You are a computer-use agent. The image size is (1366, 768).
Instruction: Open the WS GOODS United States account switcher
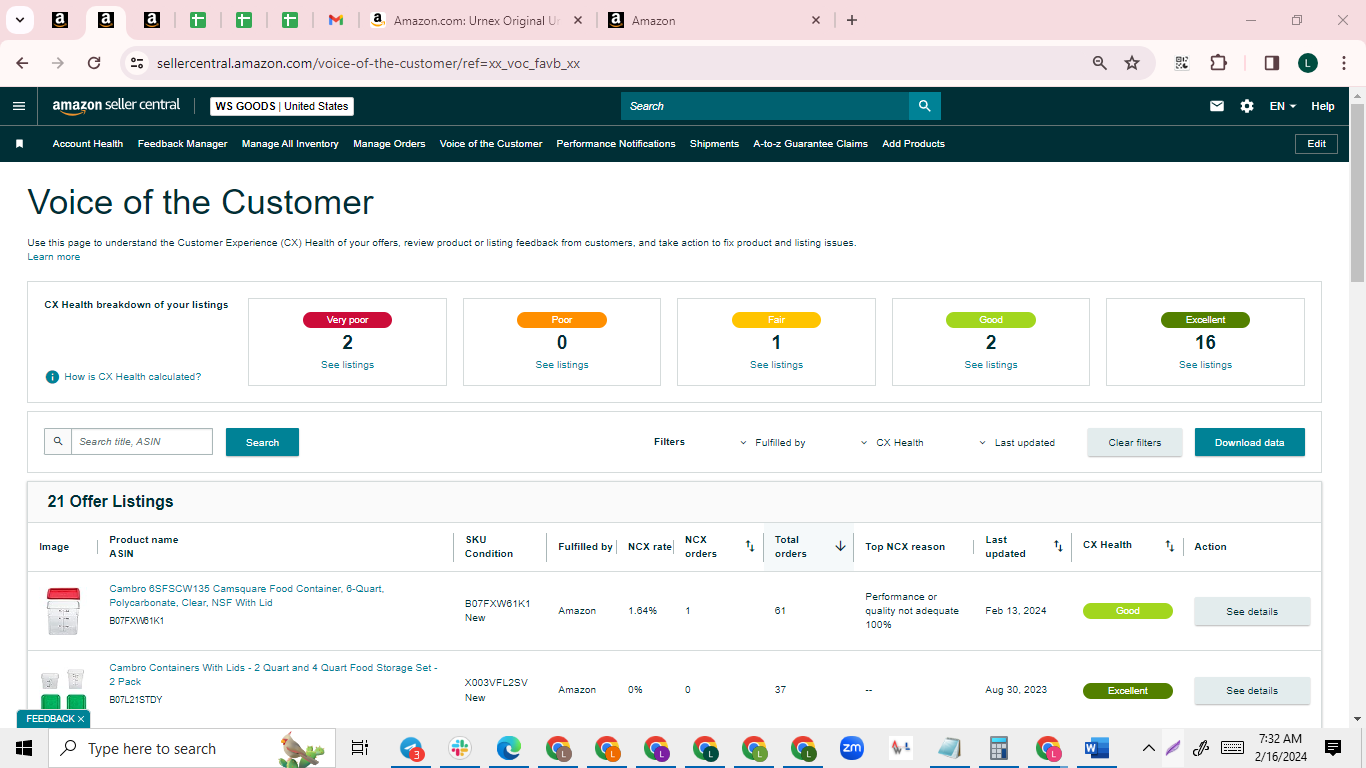coord(282,106)
